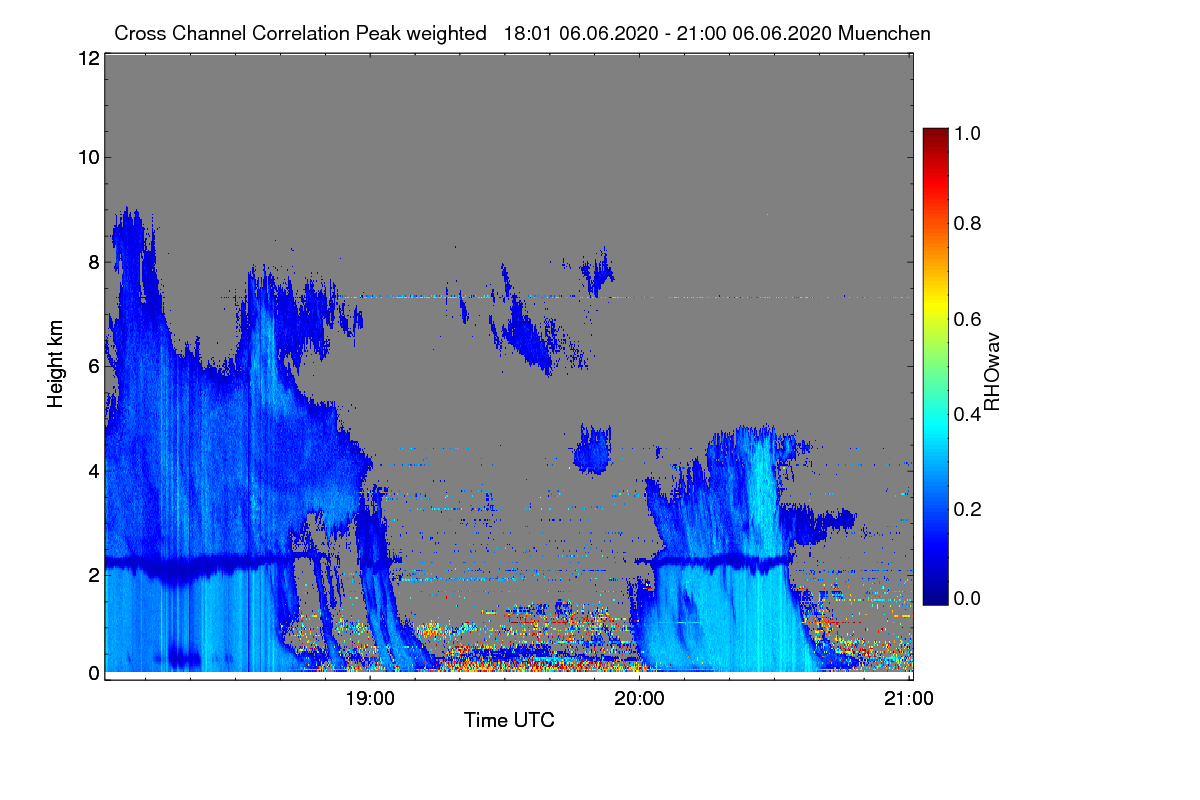Click the colorbar value '1.0'

[x=966, y=131]
